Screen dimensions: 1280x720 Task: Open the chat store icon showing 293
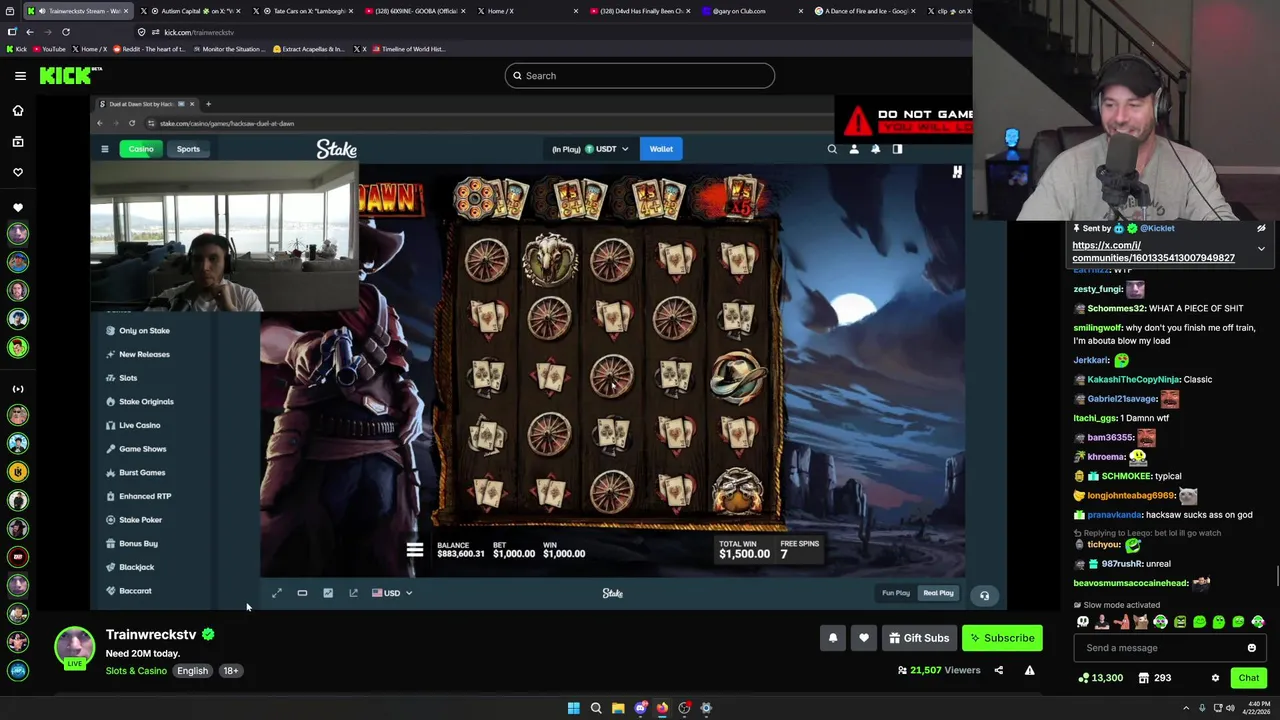click(x=1155, y=678)
